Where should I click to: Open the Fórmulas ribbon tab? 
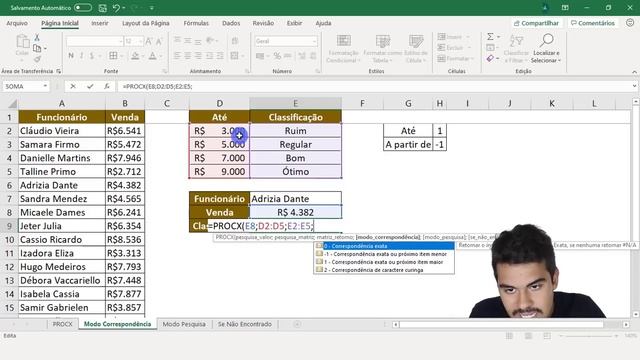[x=196, y=23]
